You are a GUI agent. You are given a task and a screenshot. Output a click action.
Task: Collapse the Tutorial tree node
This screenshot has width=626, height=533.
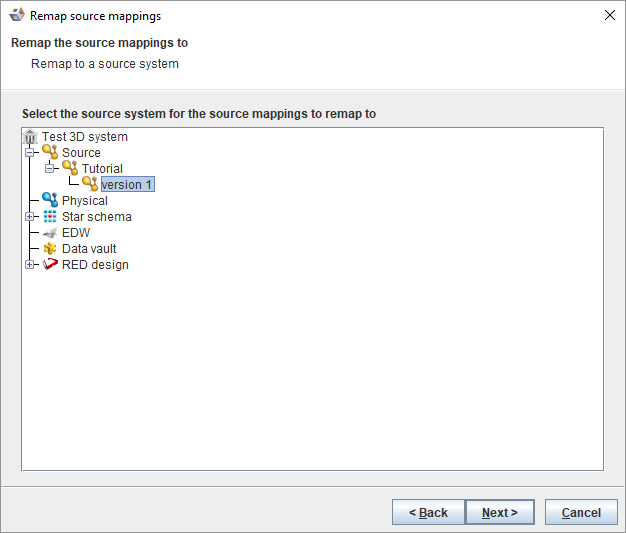50,169
